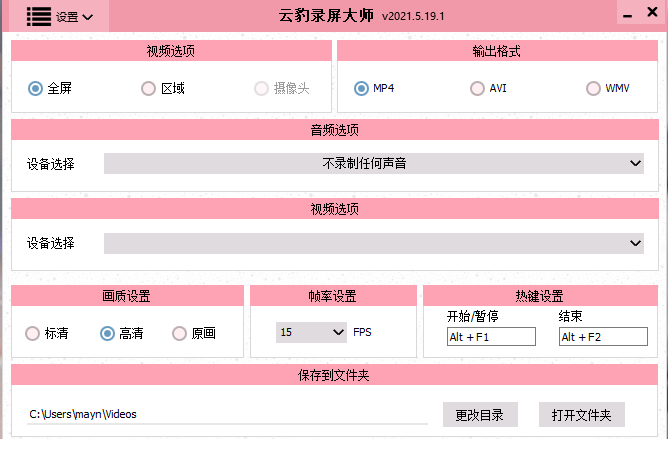Screen dimensions: 668x456
Task: Click the 开始/暂停 hotkey field Alt+F1
Action: pyautogui.click(x=491, y=337)
